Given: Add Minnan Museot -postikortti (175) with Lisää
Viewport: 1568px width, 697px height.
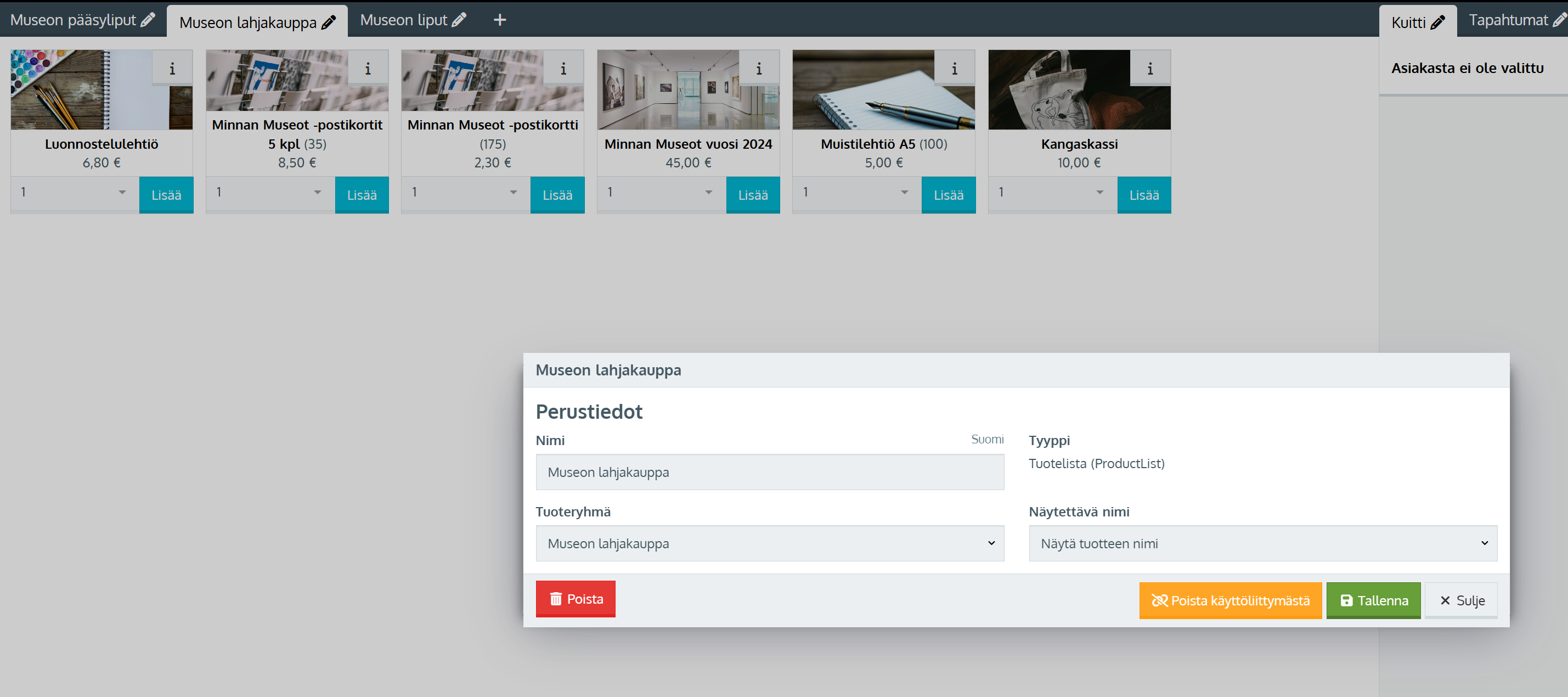Looking at the screenshot, I should pyautogui.click(x=557, y=195).
